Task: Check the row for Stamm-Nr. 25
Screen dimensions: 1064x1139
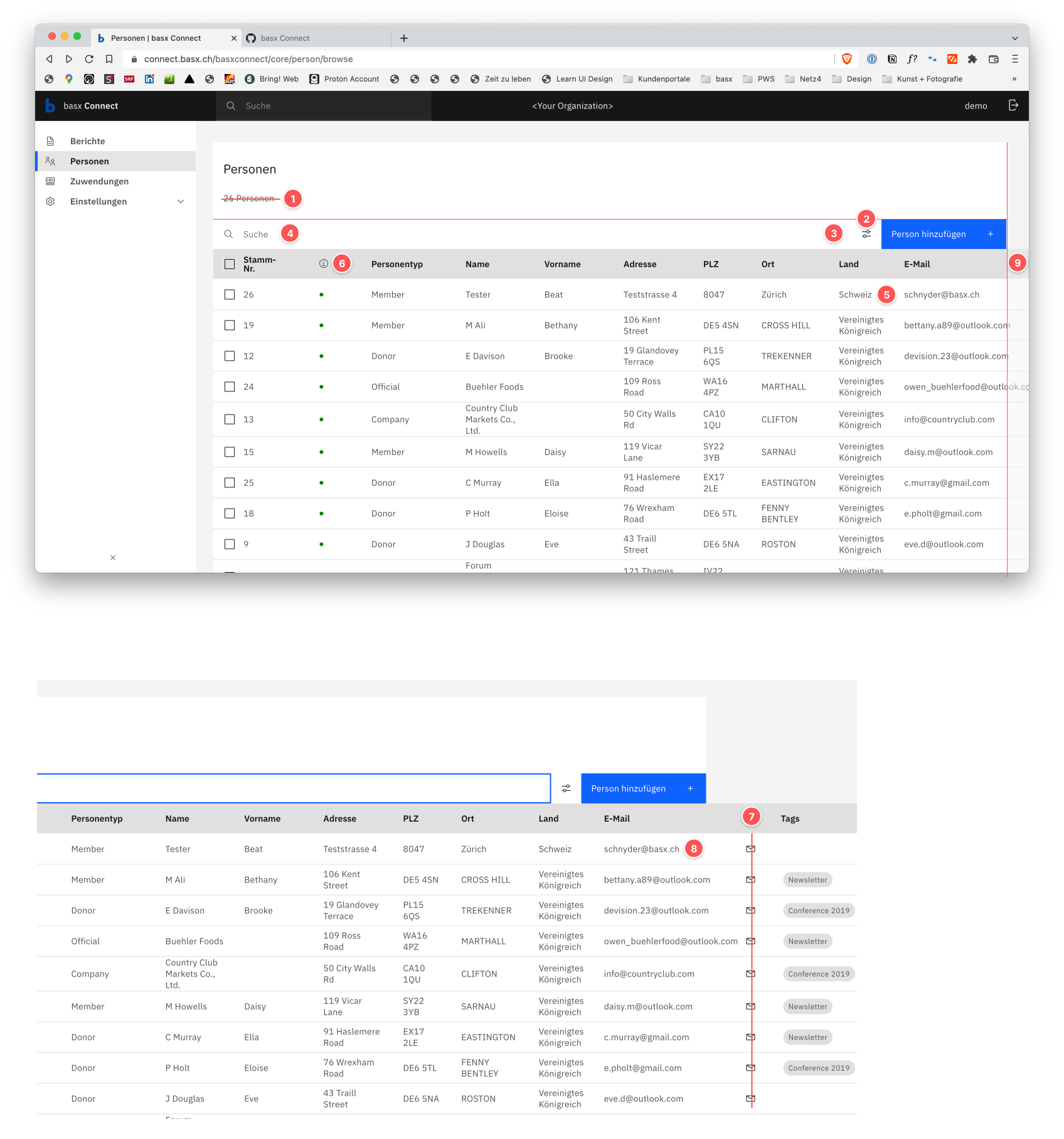Action: 230,483
